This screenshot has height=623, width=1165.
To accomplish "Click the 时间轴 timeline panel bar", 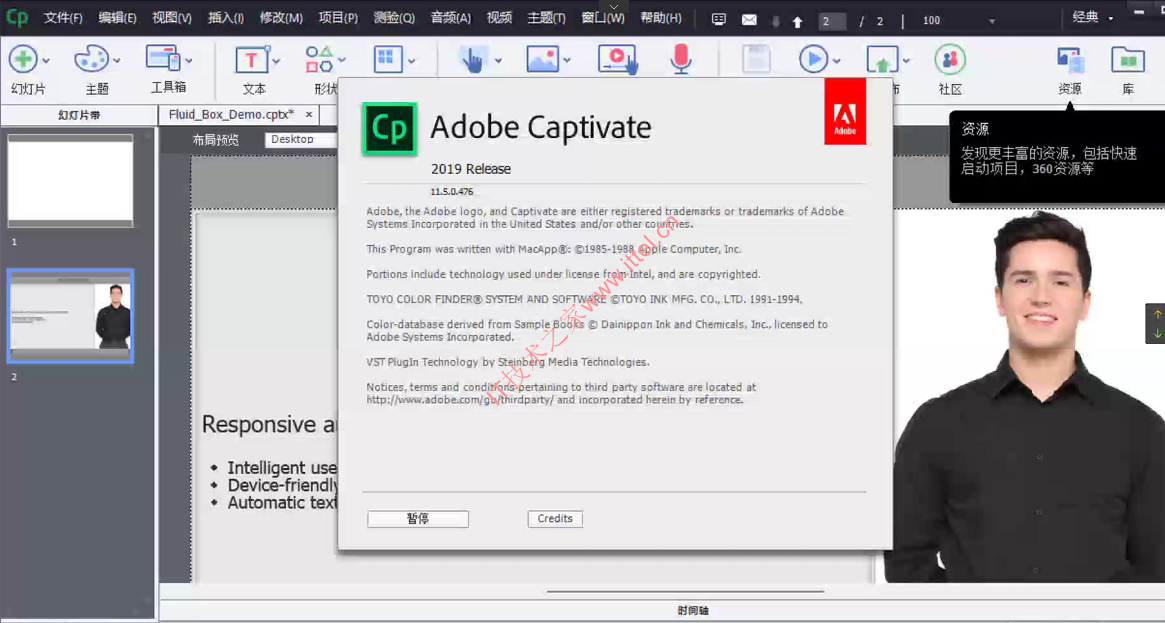I will point(692,610).
